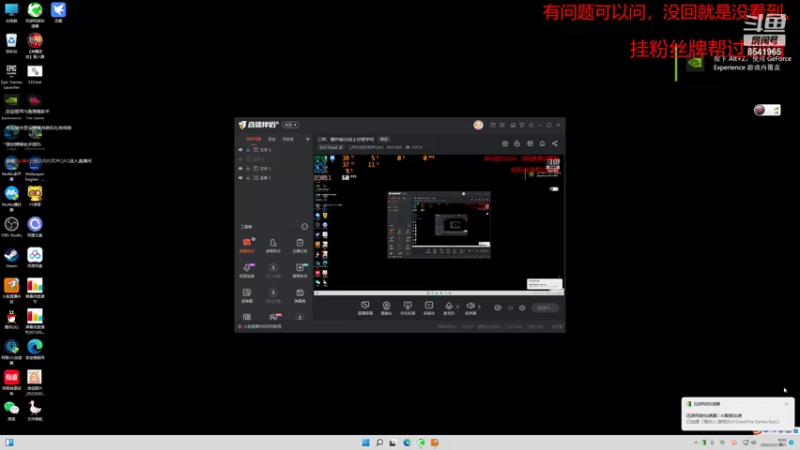Mute the microphone (麦克风)

448,308
